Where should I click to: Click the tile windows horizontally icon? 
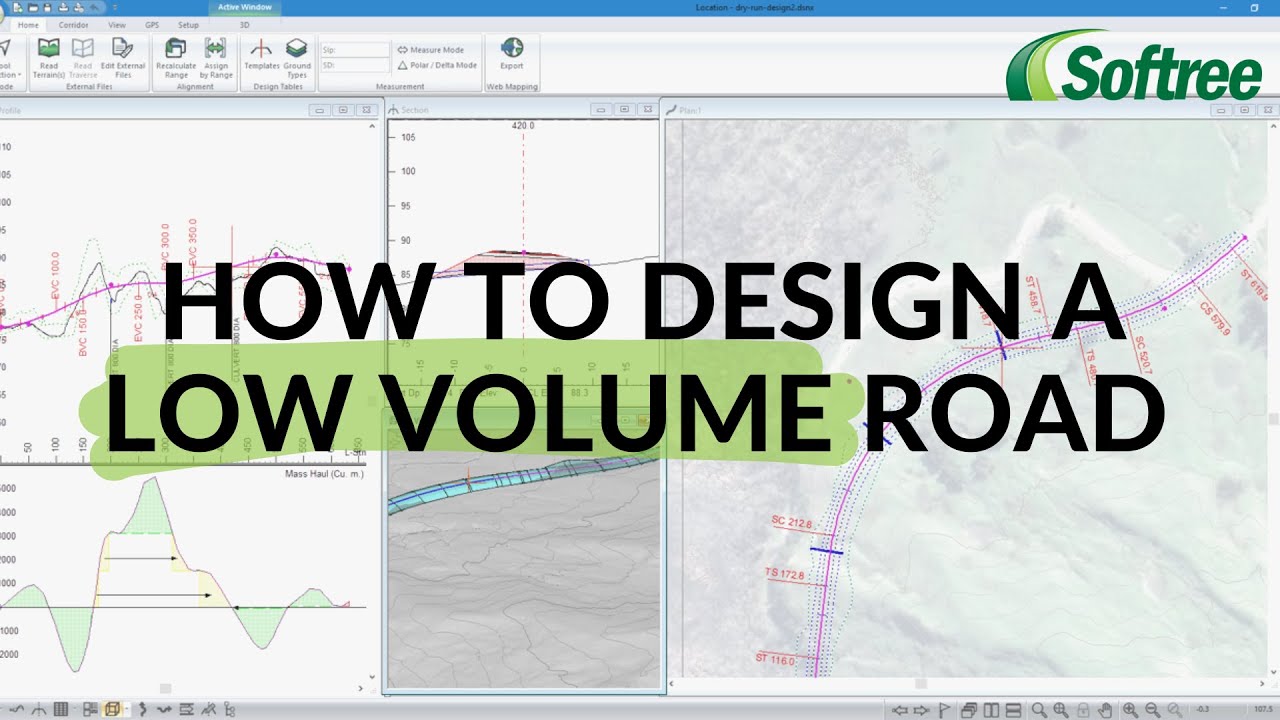[1013, 710]
